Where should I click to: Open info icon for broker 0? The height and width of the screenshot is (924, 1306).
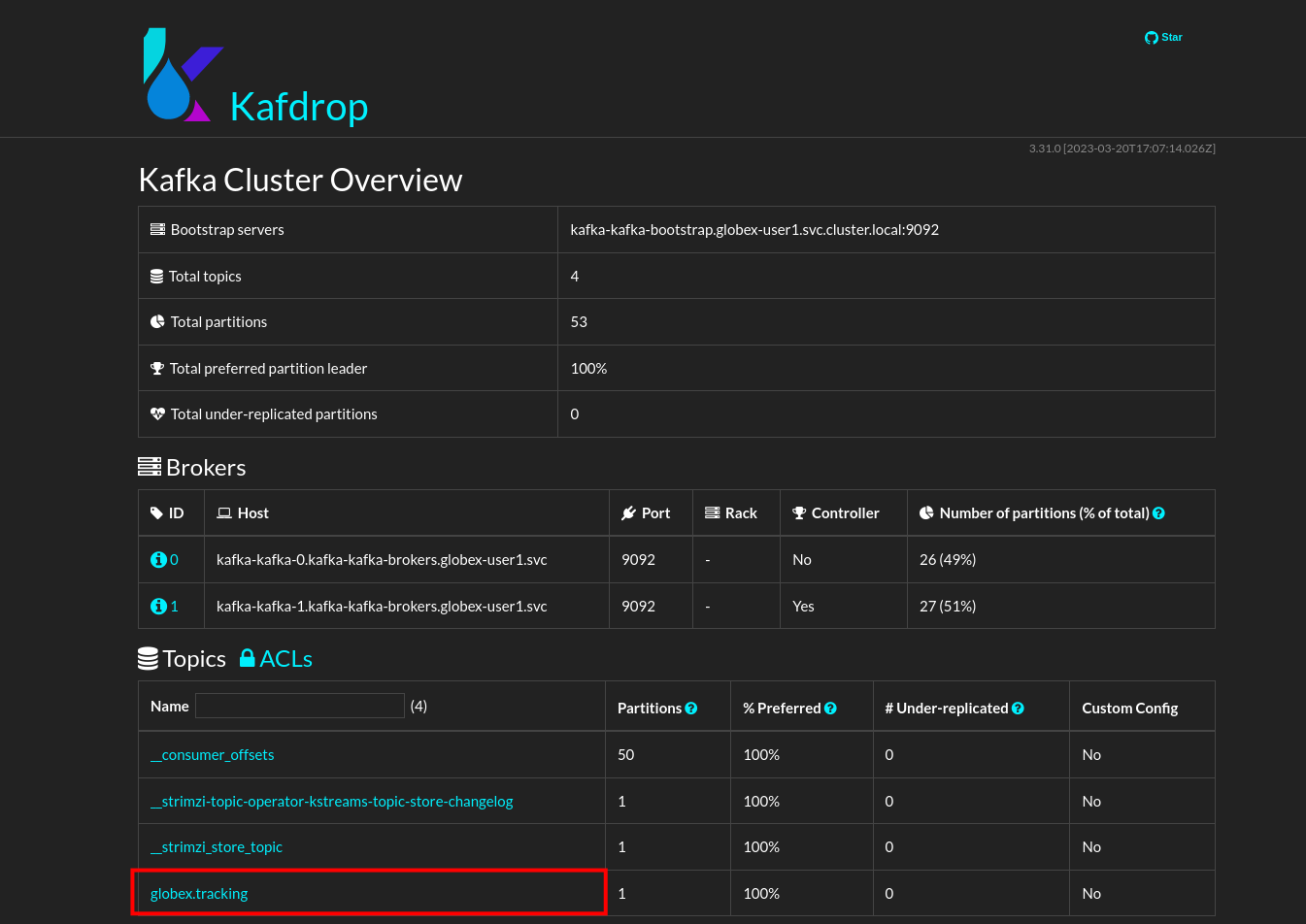158,560
